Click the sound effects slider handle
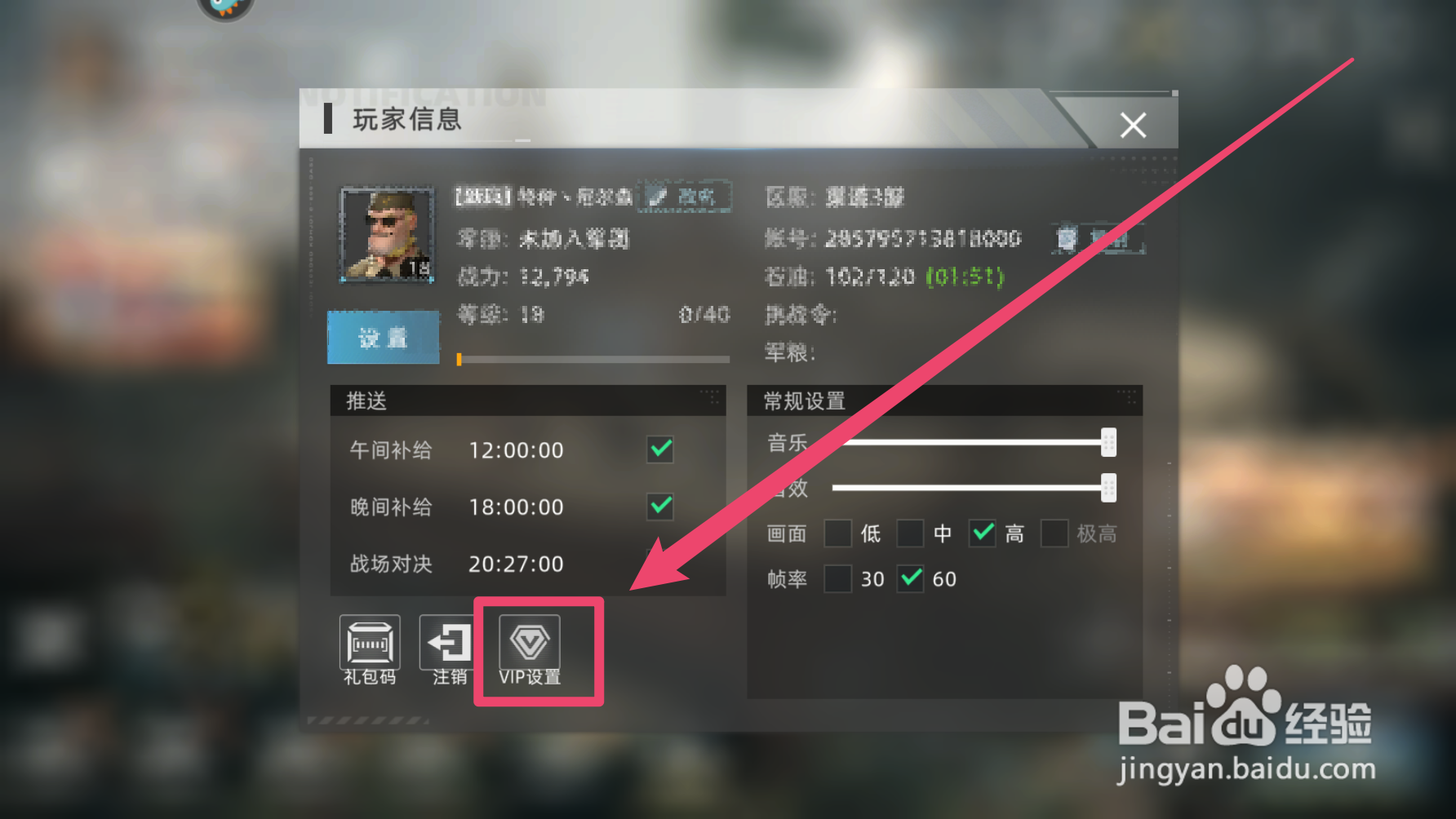1456x819 pixels. [x=1108, y=488]
